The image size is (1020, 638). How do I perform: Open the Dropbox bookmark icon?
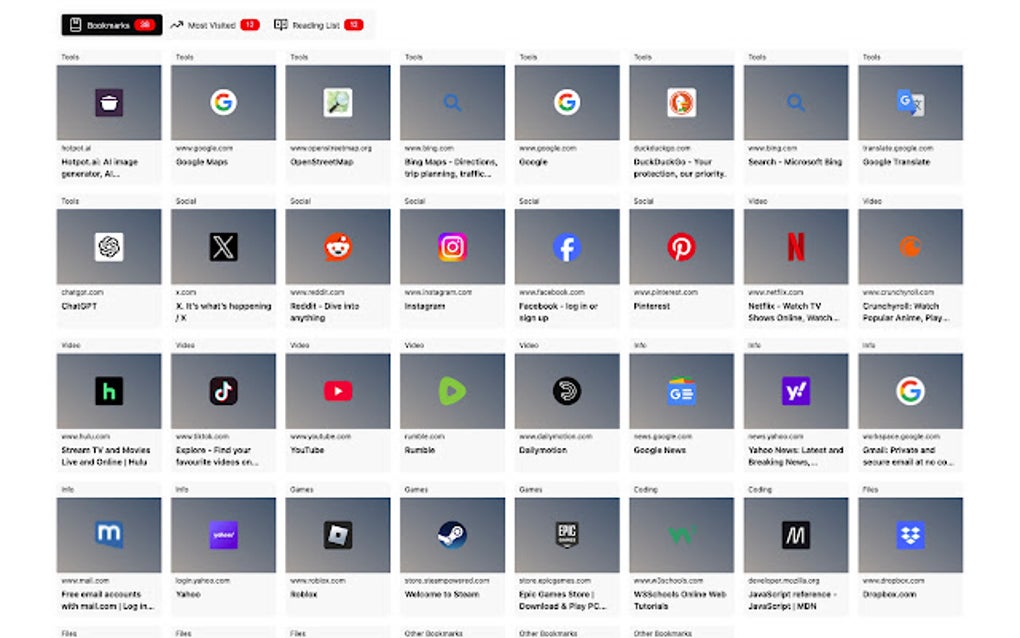point(909,533)
